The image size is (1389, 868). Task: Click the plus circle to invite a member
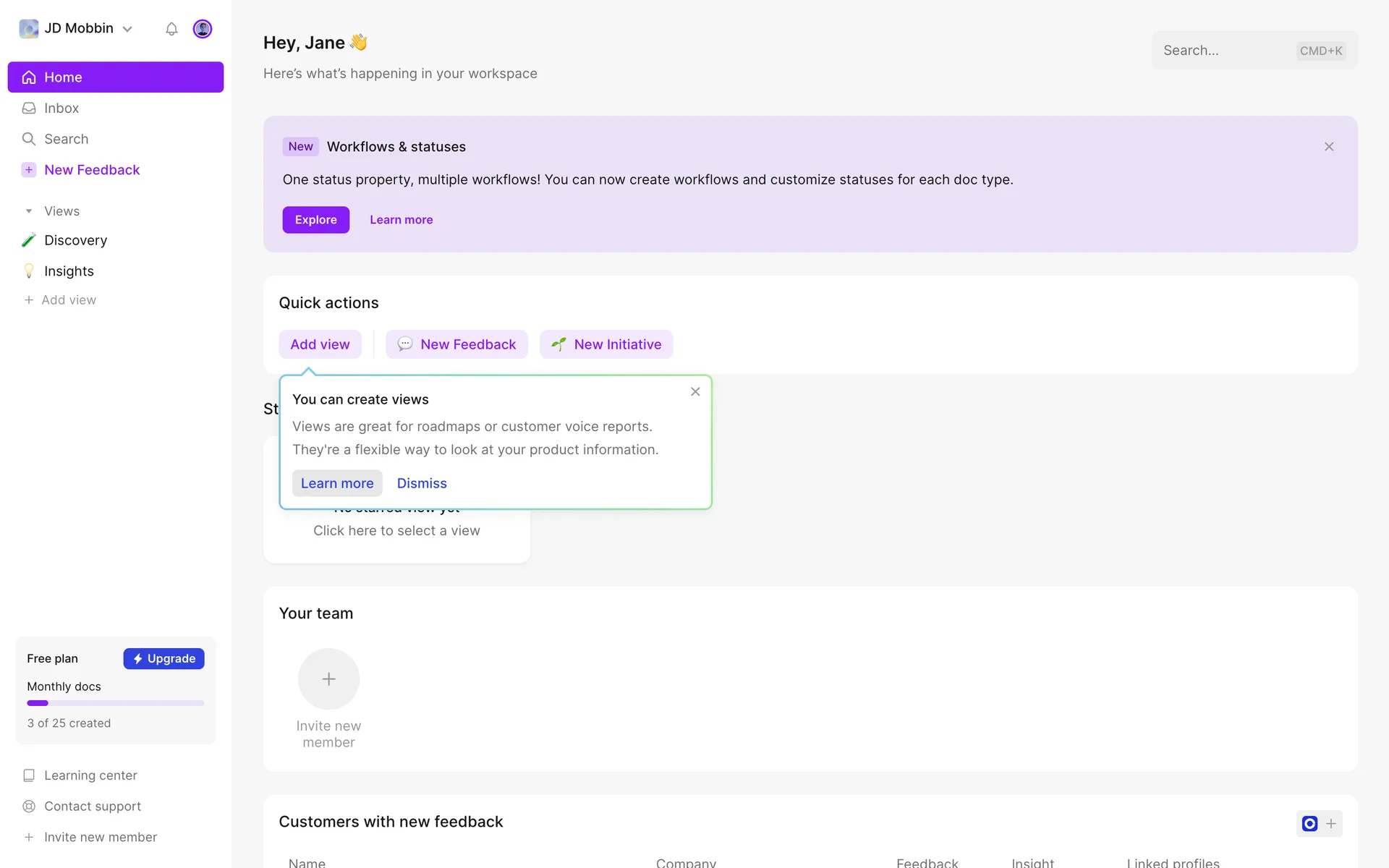(x=328, y=678)
